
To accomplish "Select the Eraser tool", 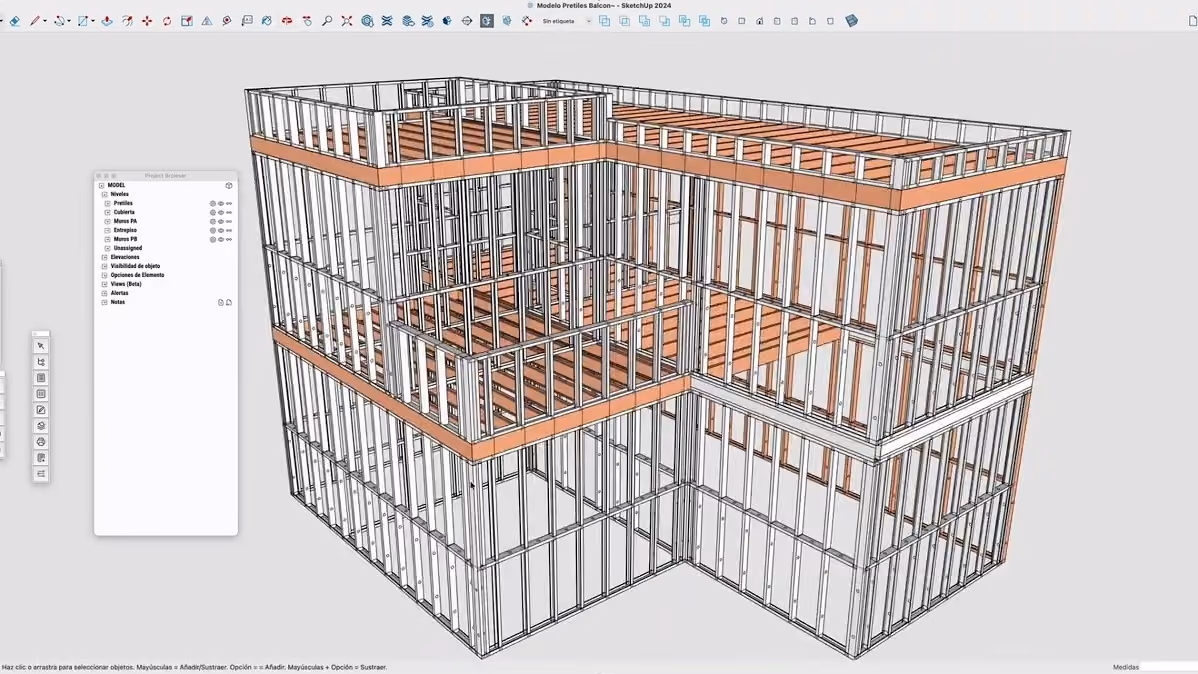I will (15, 21).
